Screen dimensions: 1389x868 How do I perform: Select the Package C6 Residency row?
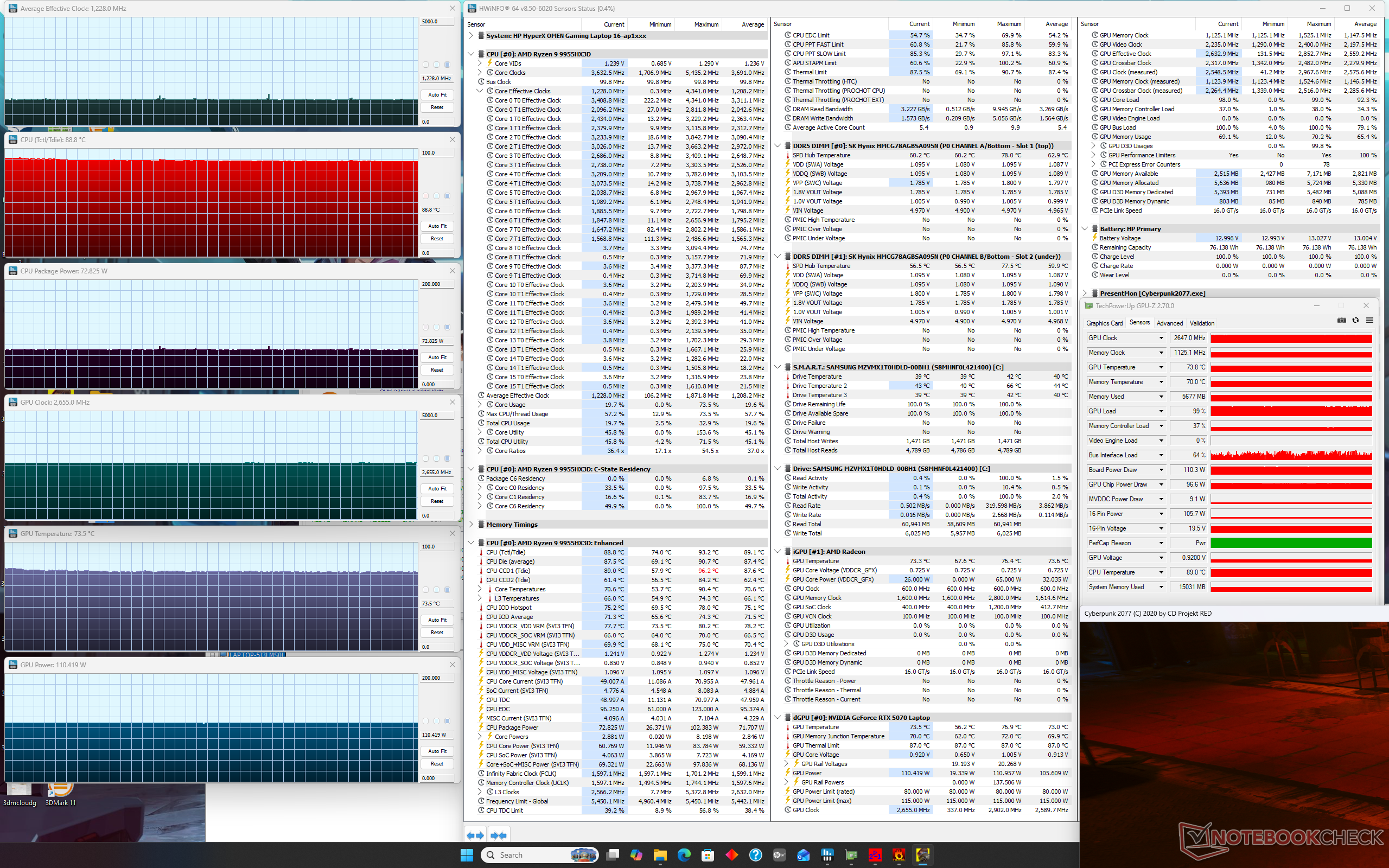tap(617, 478)
